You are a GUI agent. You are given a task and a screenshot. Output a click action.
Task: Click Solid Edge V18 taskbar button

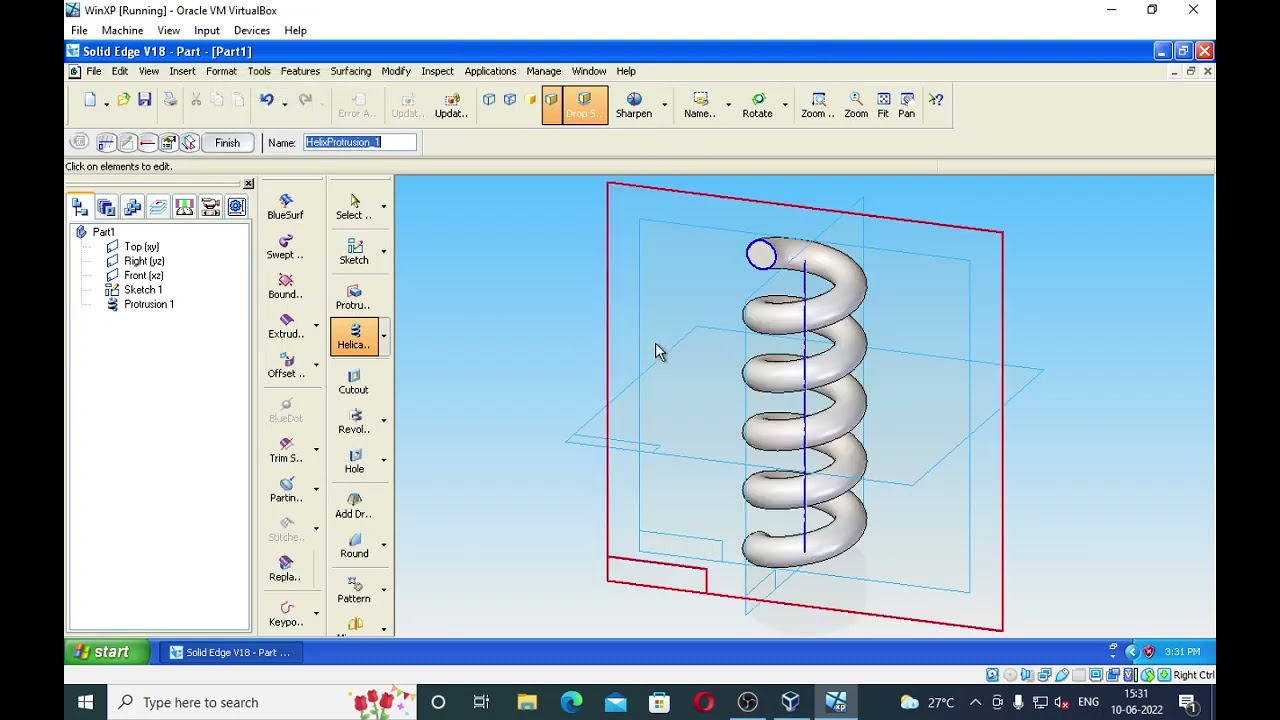229,652
